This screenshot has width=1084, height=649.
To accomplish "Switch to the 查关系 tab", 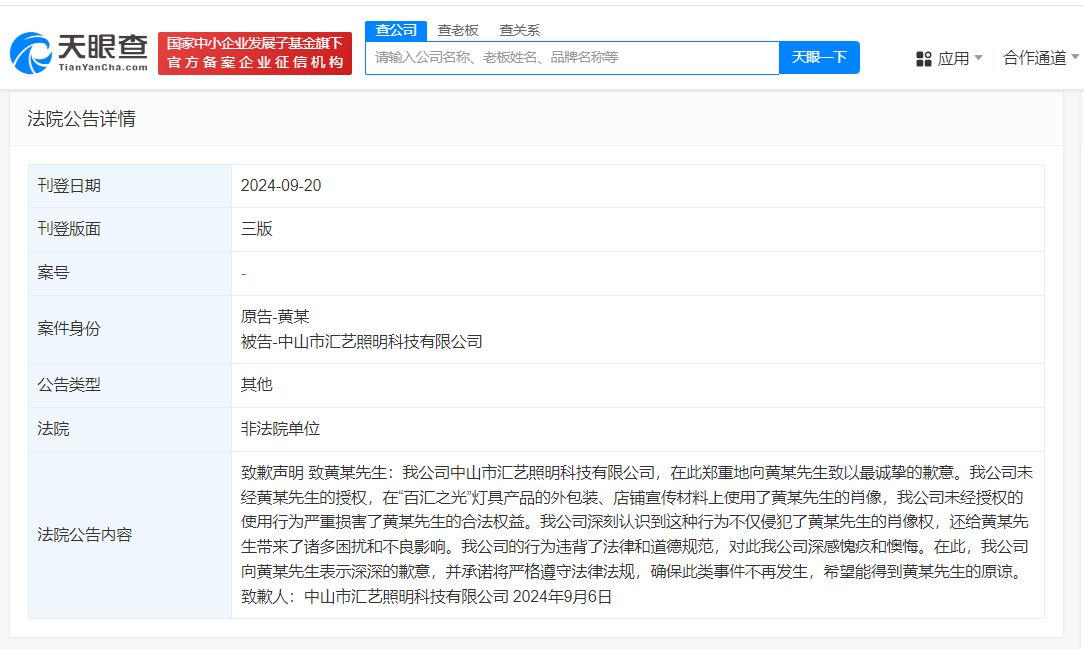I will pyautogui.click(x=519, y=30).
